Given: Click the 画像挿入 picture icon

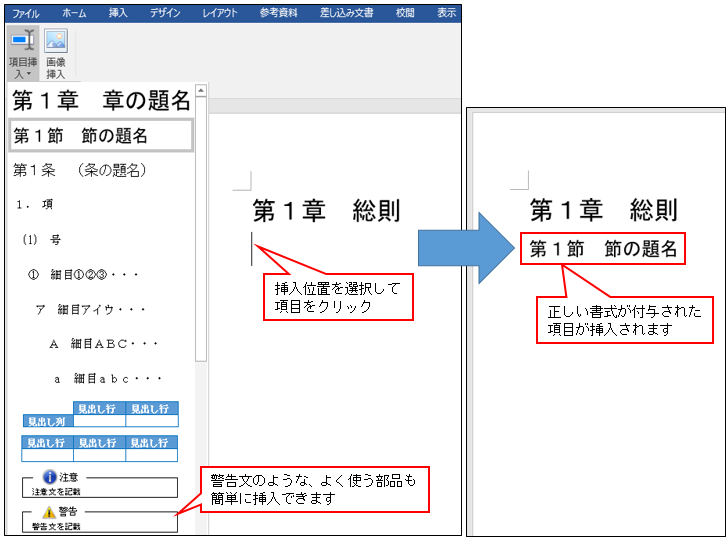Looking at the screenshot, I should [55, 42].
